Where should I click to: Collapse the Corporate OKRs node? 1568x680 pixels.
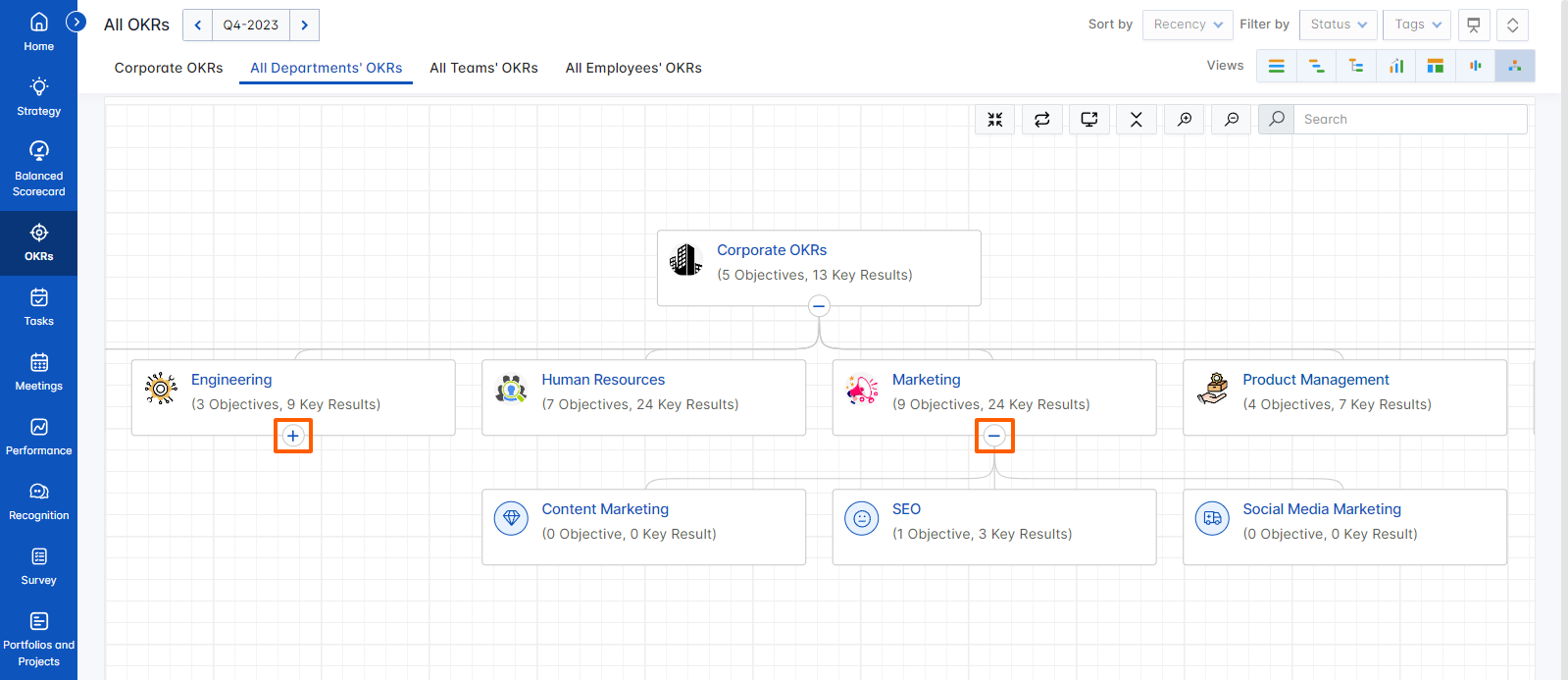pyautogui.click(x=819, y=306)
